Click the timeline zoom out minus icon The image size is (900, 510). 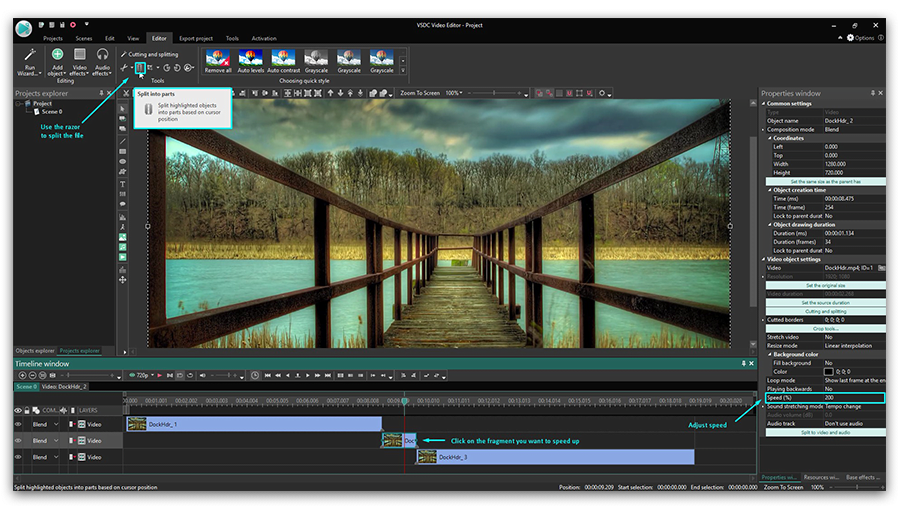tap(32, 375)
